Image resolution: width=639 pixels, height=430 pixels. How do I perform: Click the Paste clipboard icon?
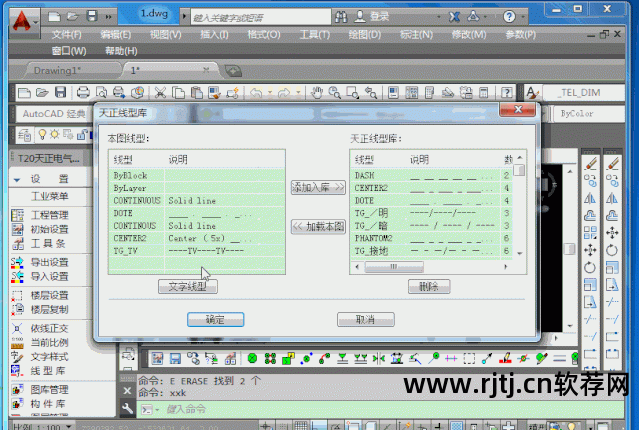tap(196, 93)
